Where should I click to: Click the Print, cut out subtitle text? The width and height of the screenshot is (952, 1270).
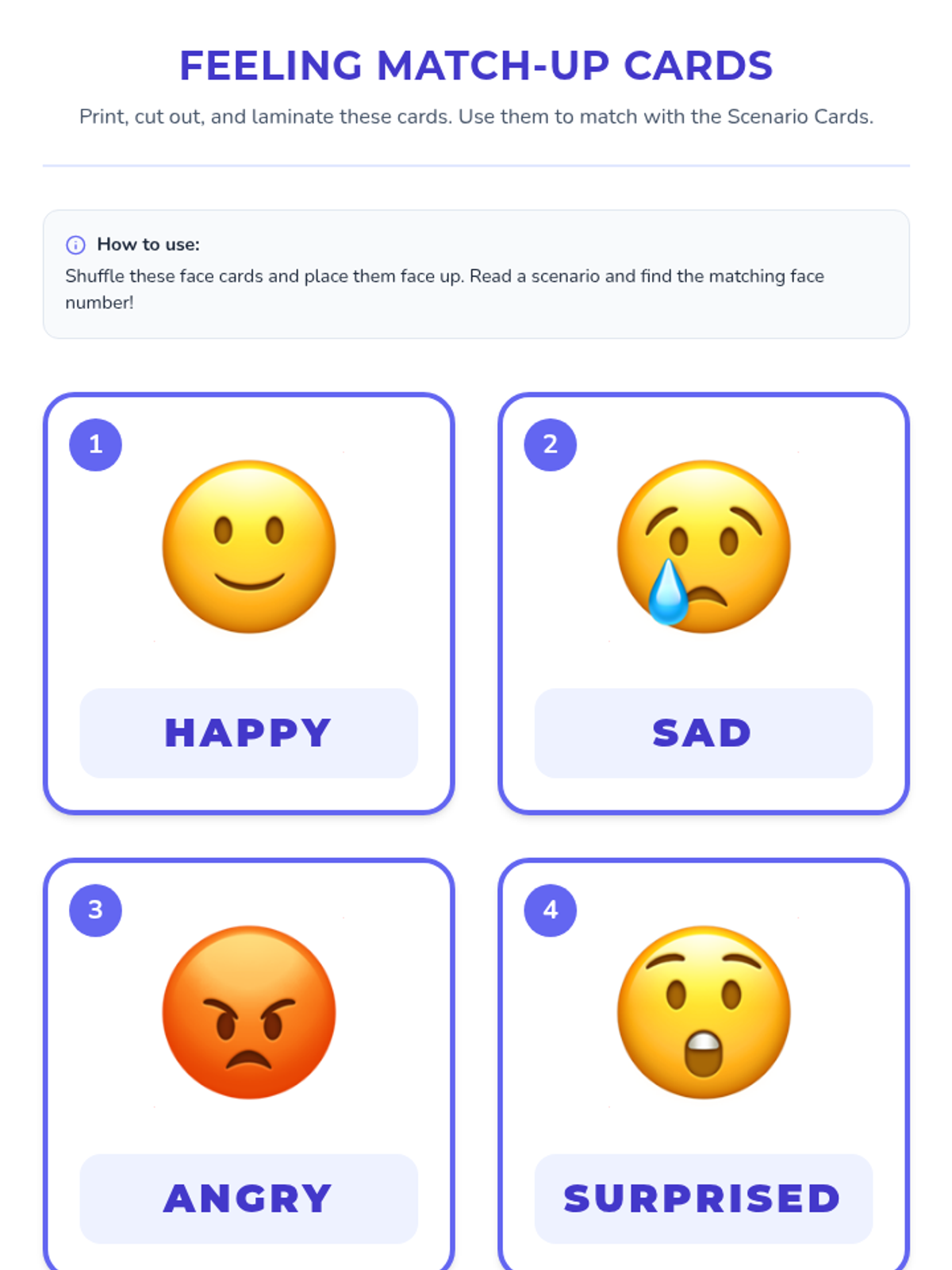476,117
